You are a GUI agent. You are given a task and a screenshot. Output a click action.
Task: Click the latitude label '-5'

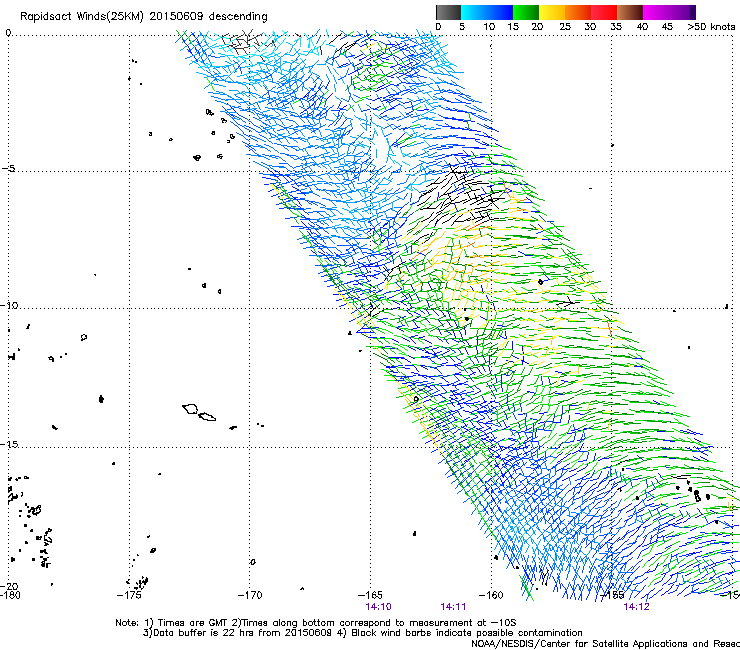(x=8, y=169)
